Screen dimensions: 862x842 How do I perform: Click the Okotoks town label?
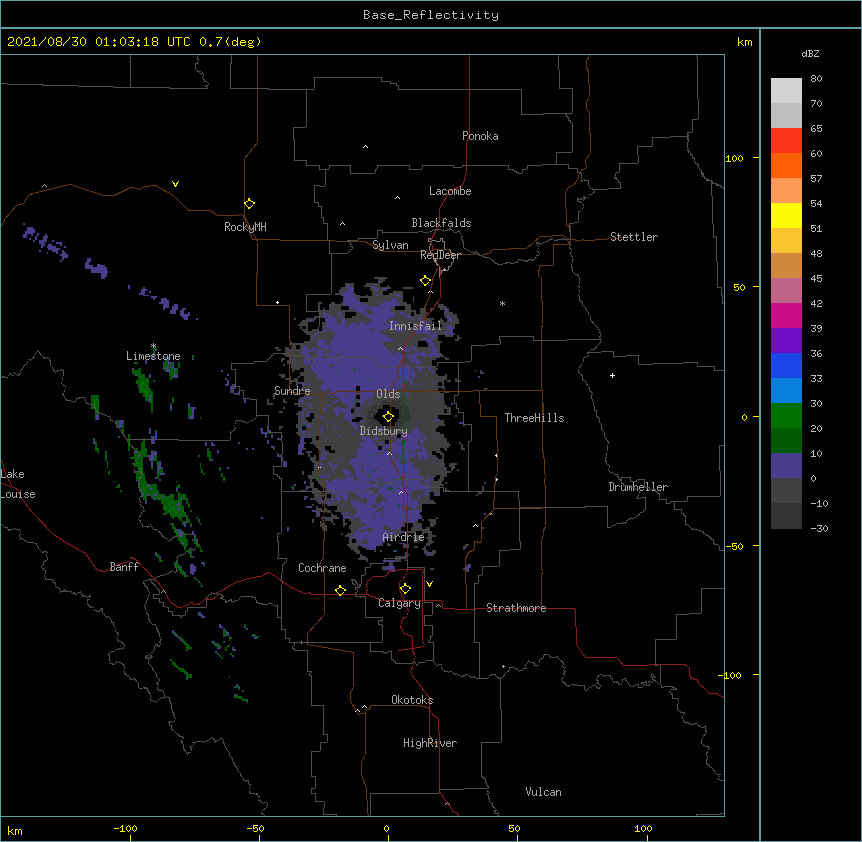pos(412,700)
